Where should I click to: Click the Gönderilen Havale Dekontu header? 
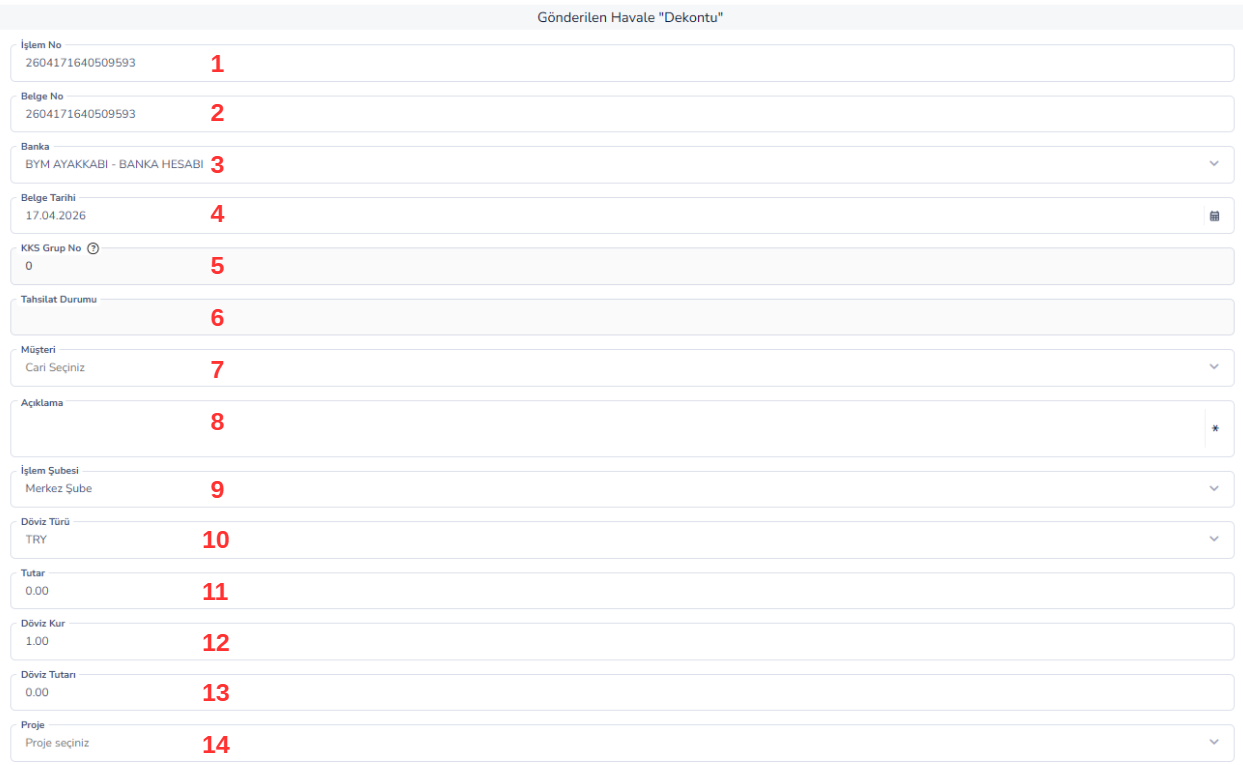pos(621,17)
